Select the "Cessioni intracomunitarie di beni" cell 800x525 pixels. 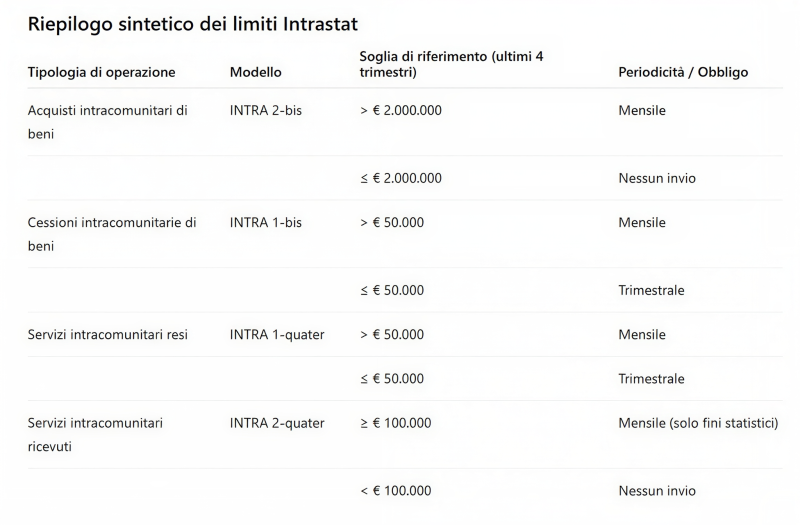click(111, 234)
